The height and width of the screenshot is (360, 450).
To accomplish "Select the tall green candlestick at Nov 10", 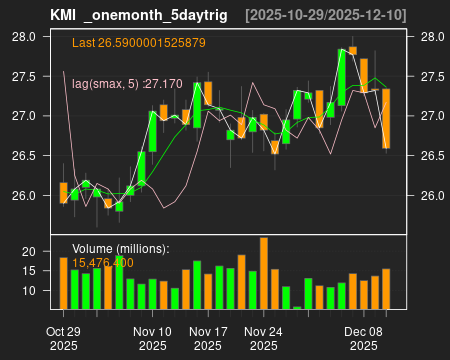I will 152,131.
